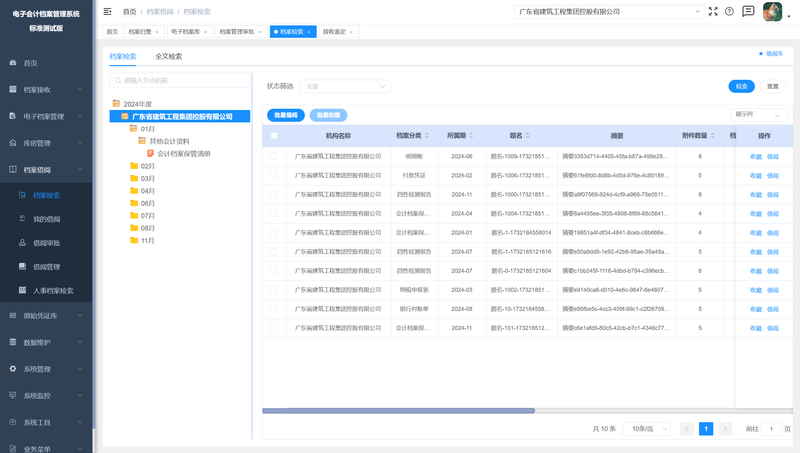Click the 批量收藏 button
Image resolution: width=800 pixels, height=453 pixels.
(328, 115)
